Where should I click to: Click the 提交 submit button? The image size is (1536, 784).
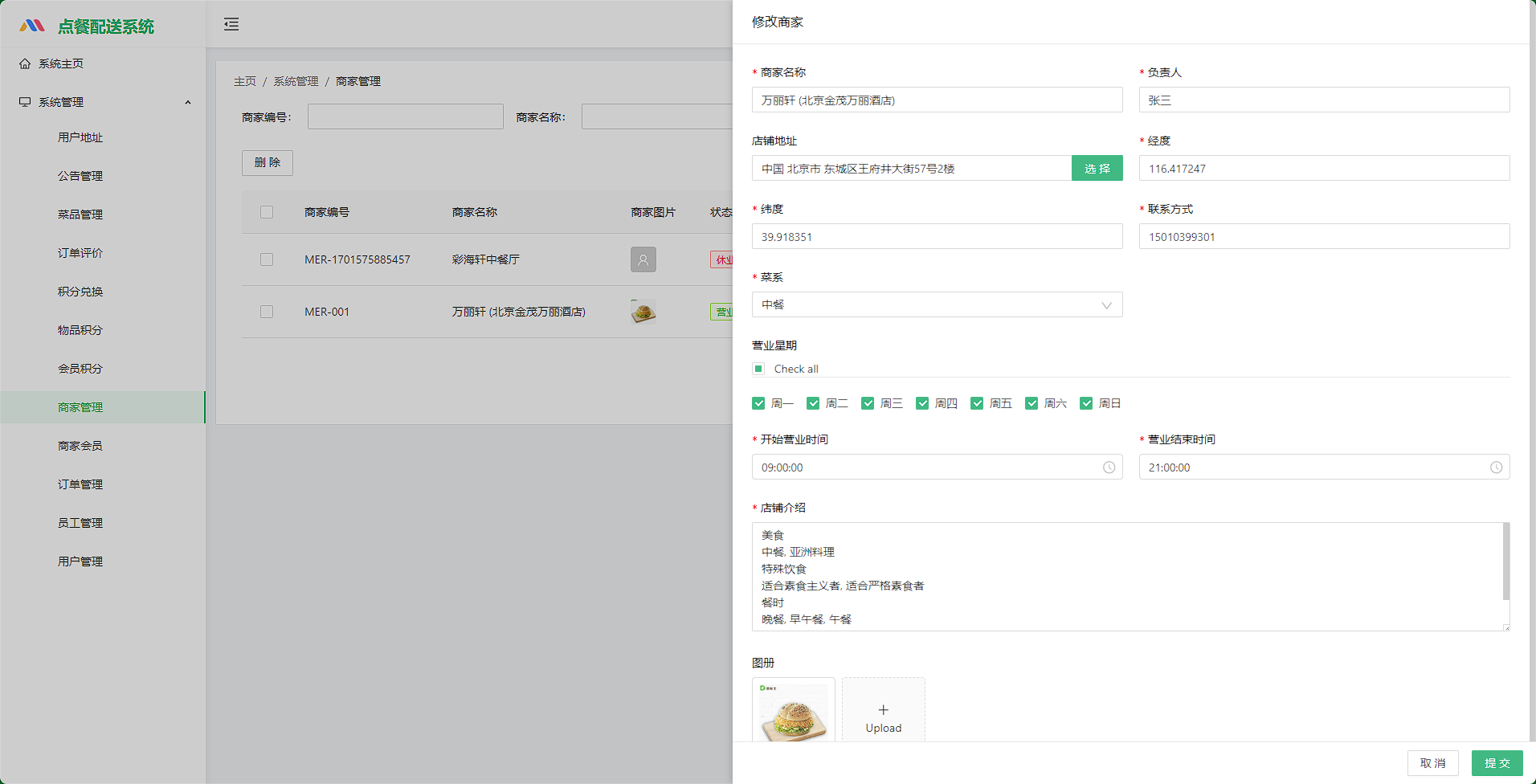pyautogui.click(x=1497, y=763)
